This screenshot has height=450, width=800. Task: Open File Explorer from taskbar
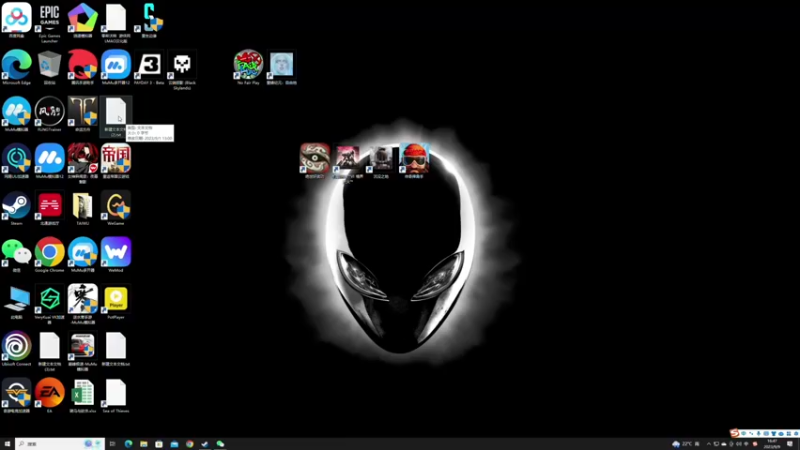(x=143, y=444)
